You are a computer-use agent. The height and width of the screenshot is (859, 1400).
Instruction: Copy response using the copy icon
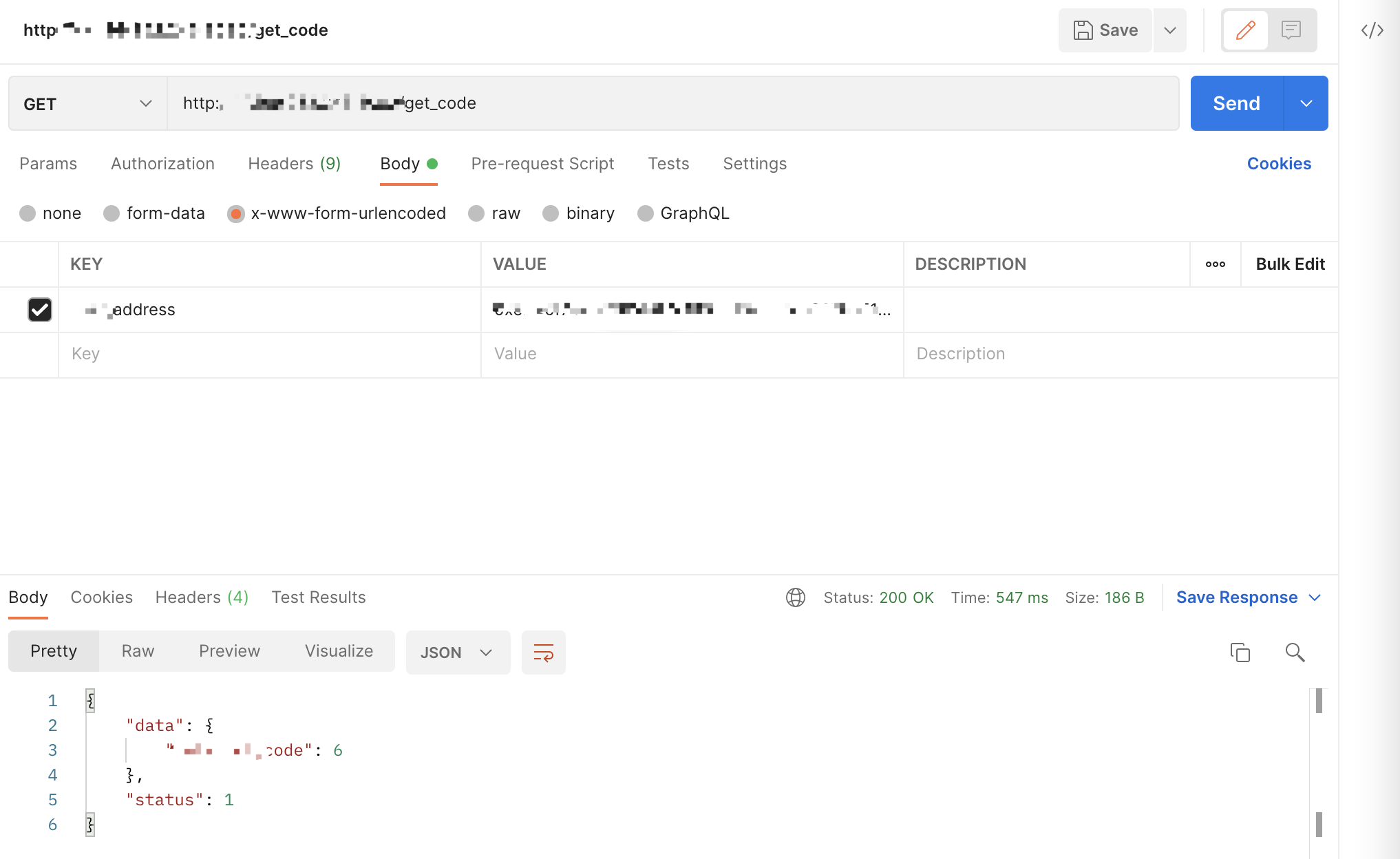pyautogui.click(x=1240, y=652)
